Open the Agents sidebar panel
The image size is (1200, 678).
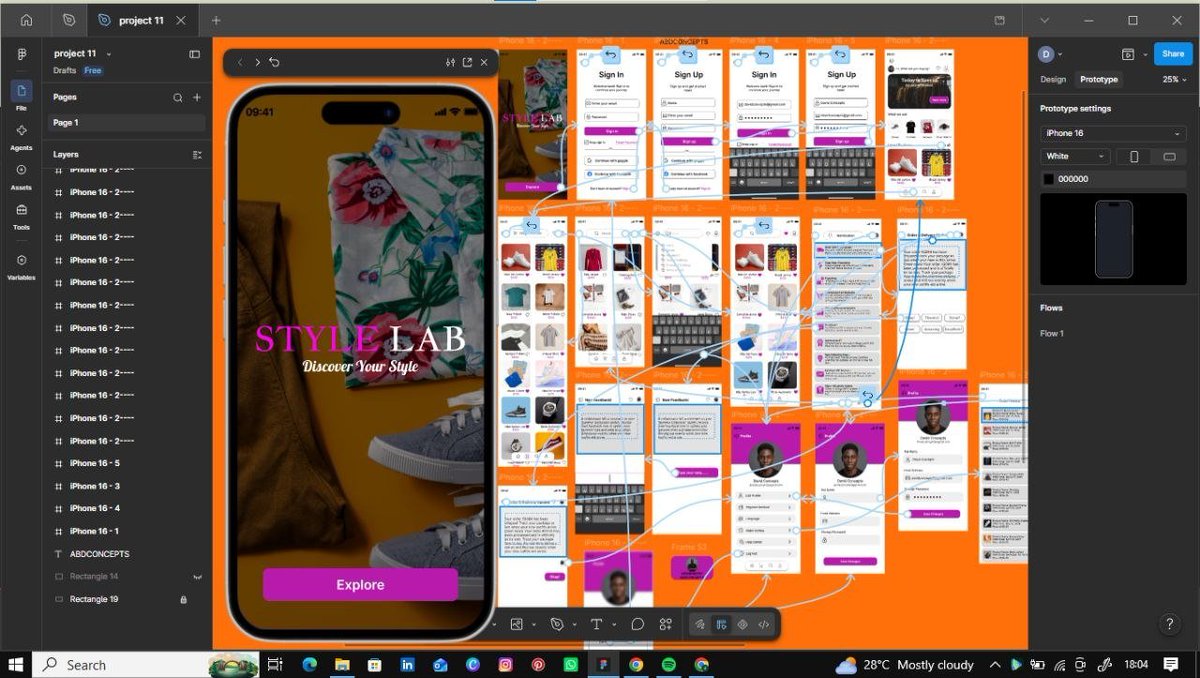(21, 135)
